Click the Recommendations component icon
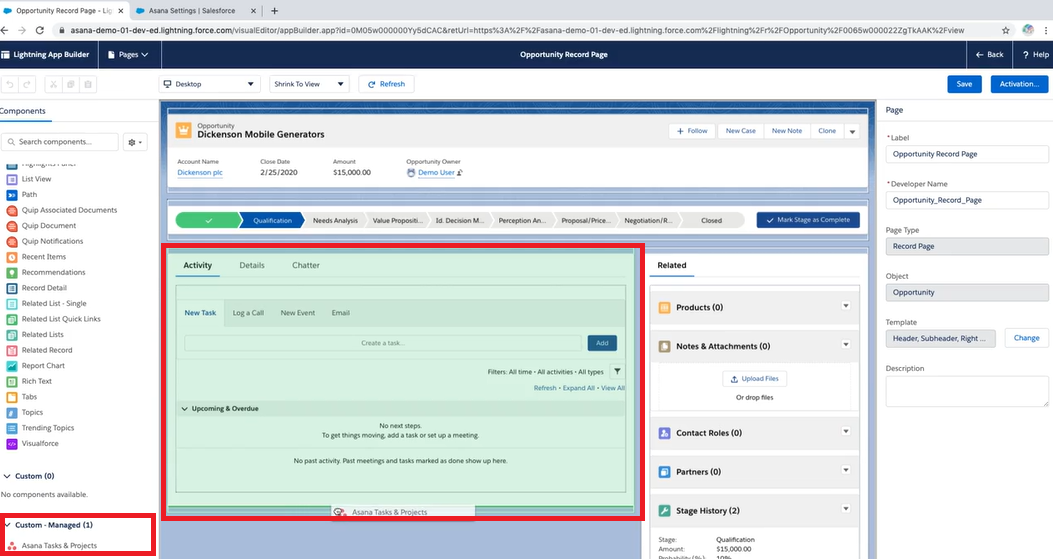The width and height of the screenshot is (1053, 559). (x=11, y=272)
